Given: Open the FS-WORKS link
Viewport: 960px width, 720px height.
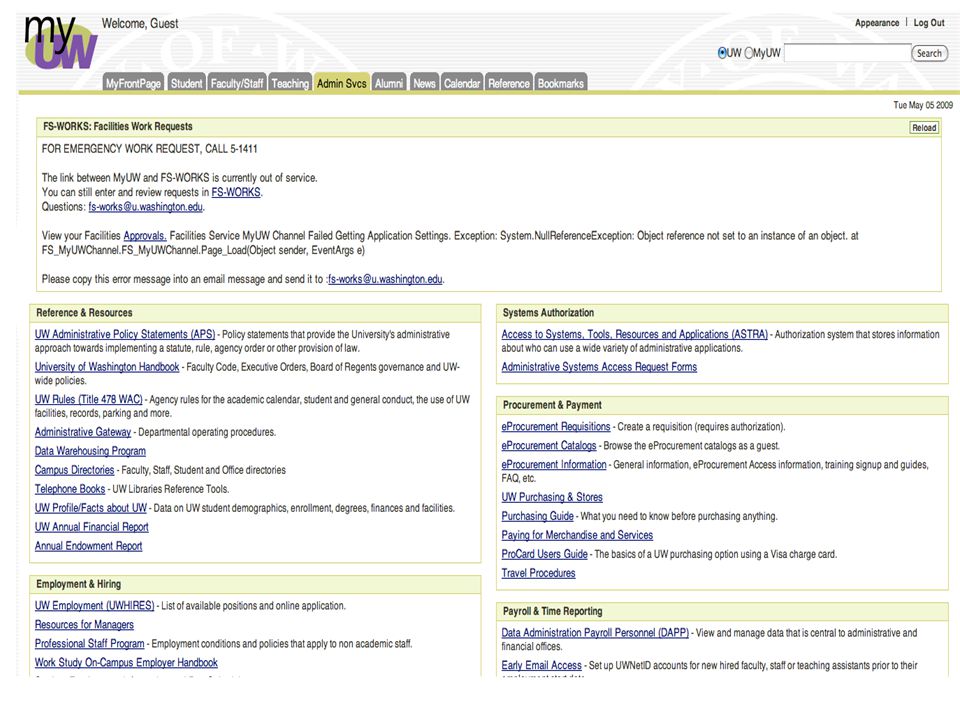Looking at the screenshot, I should tap(236, 192).
